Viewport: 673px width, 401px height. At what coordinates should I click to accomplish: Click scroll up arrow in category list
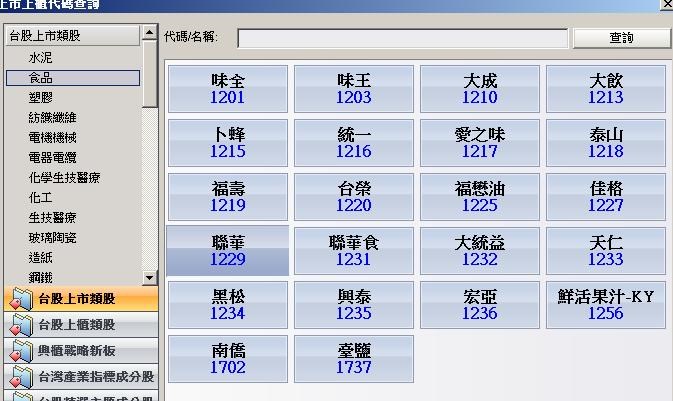coord(149,32)
